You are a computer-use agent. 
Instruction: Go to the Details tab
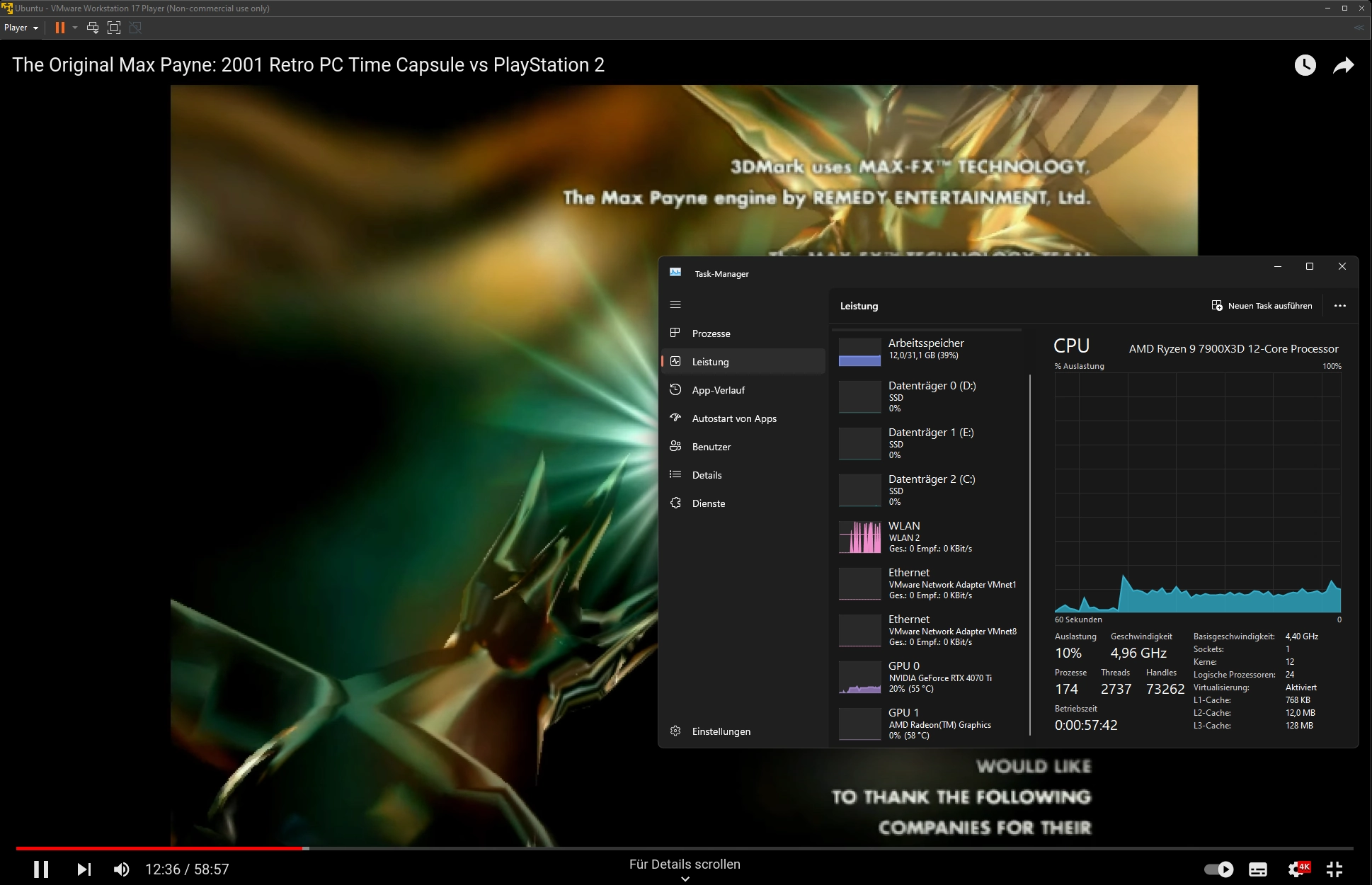(x=743, y=475)
